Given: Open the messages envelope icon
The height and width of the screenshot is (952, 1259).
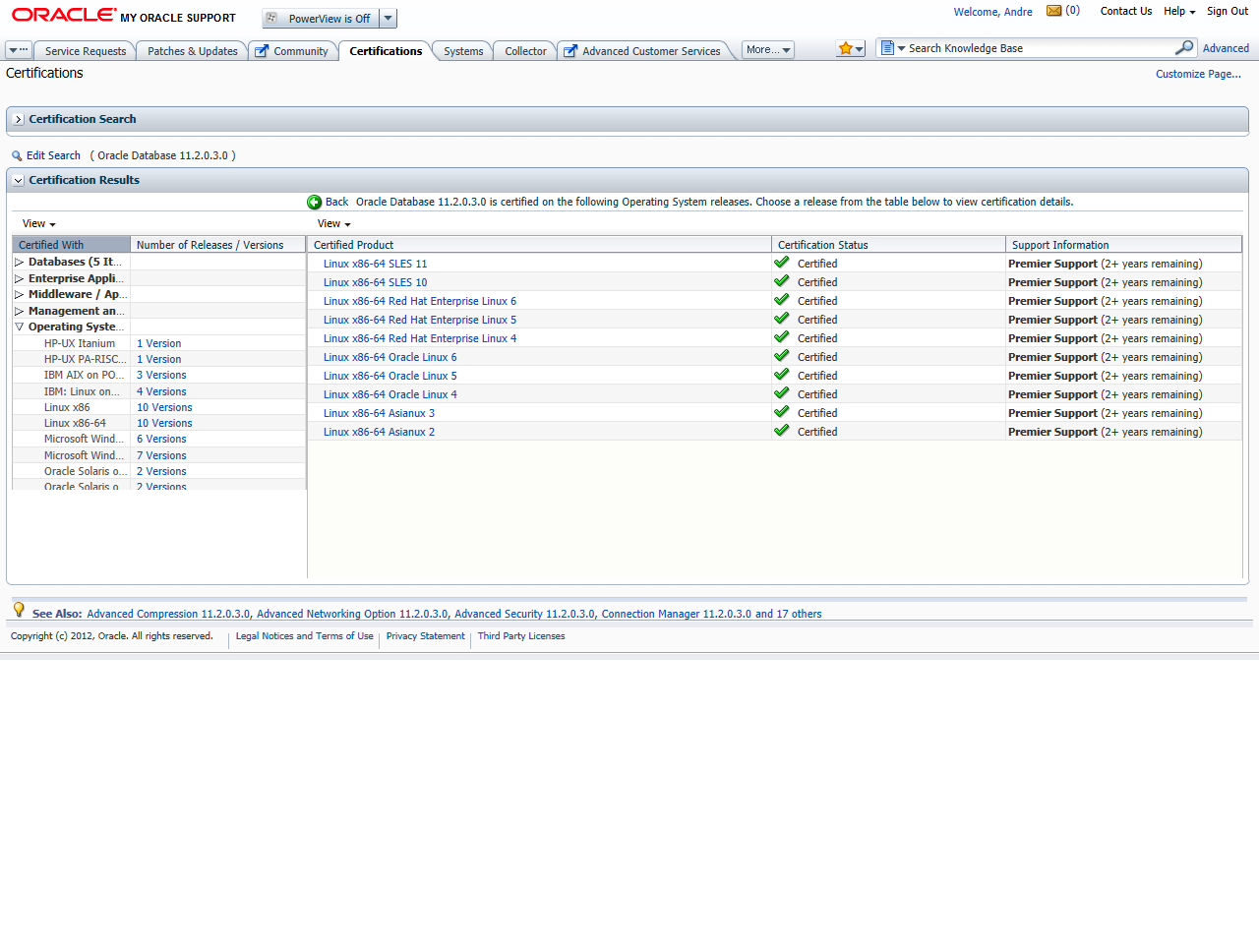Looking at the screenshot, I should click(x=1053, y=11).
